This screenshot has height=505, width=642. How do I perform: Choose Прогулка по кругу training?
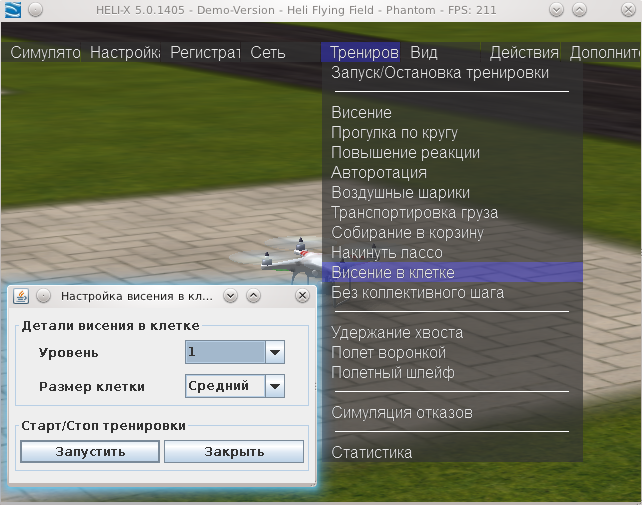point(452,133)
